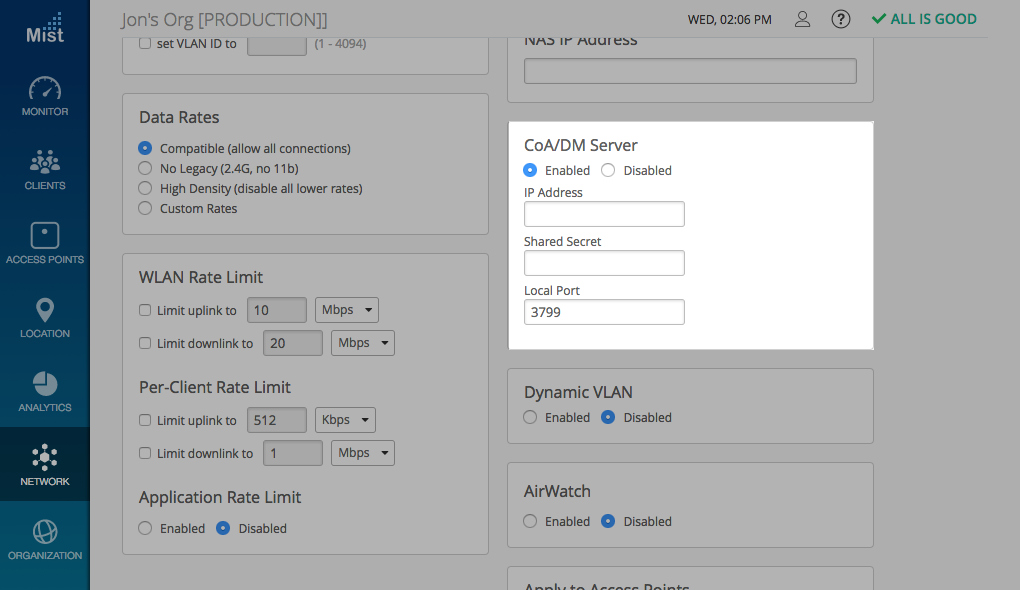Select the Network menu item
Viewport: 1020px width, 590px height.
pyautogui.click(x=44, y=465)
